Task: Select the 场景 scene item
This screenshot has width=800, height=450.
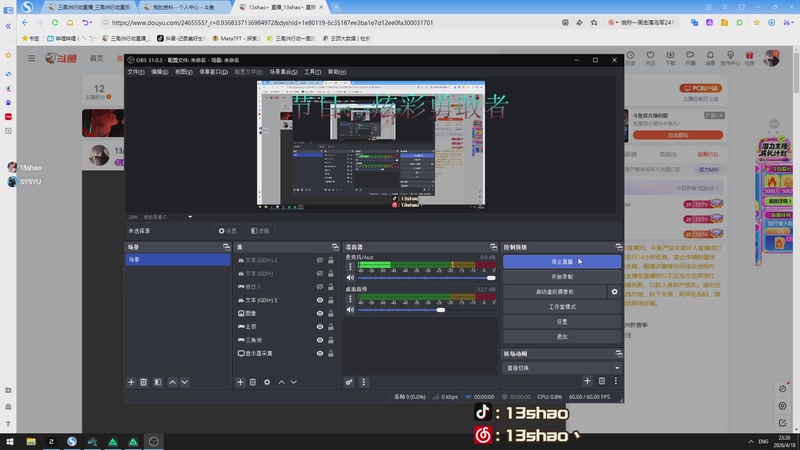Action: pyautogui.click(x=178, y=260)
